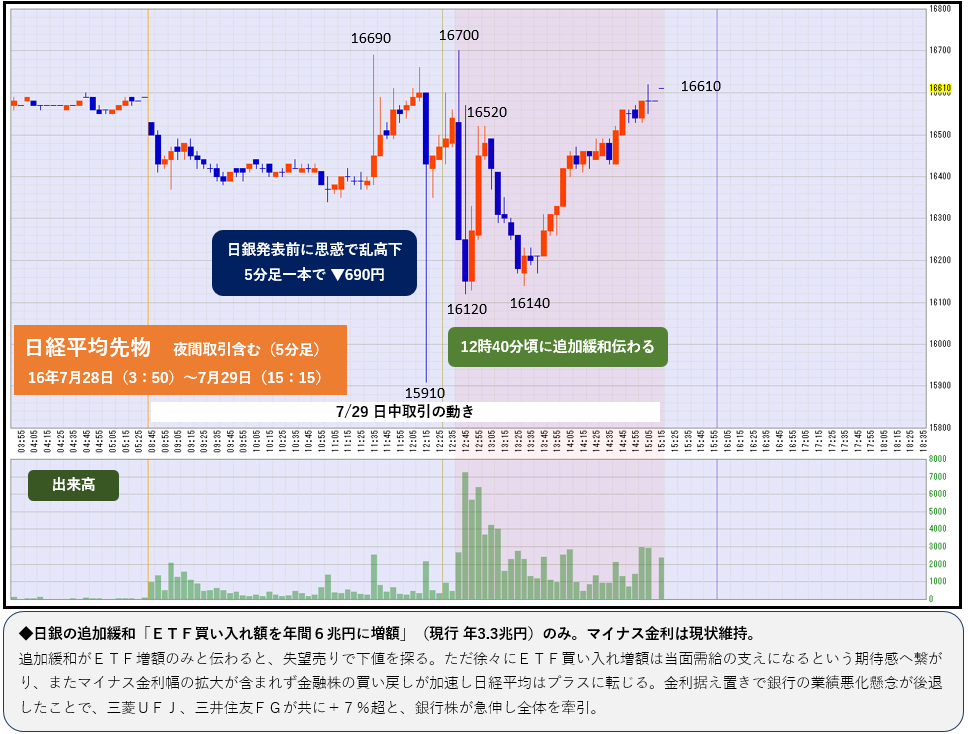Click the ◆日銀の追加緩和 headline text

385,634
